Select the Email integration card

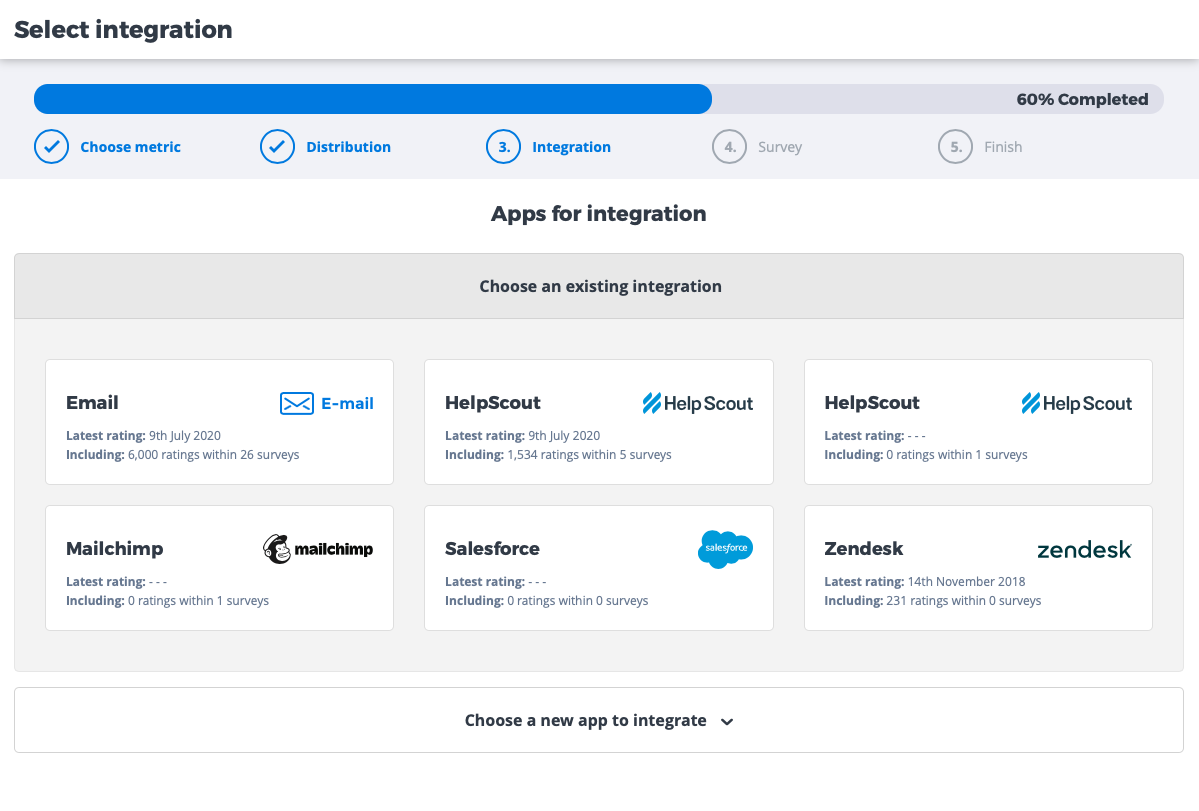pyautogui.click(x=219, y=422)
